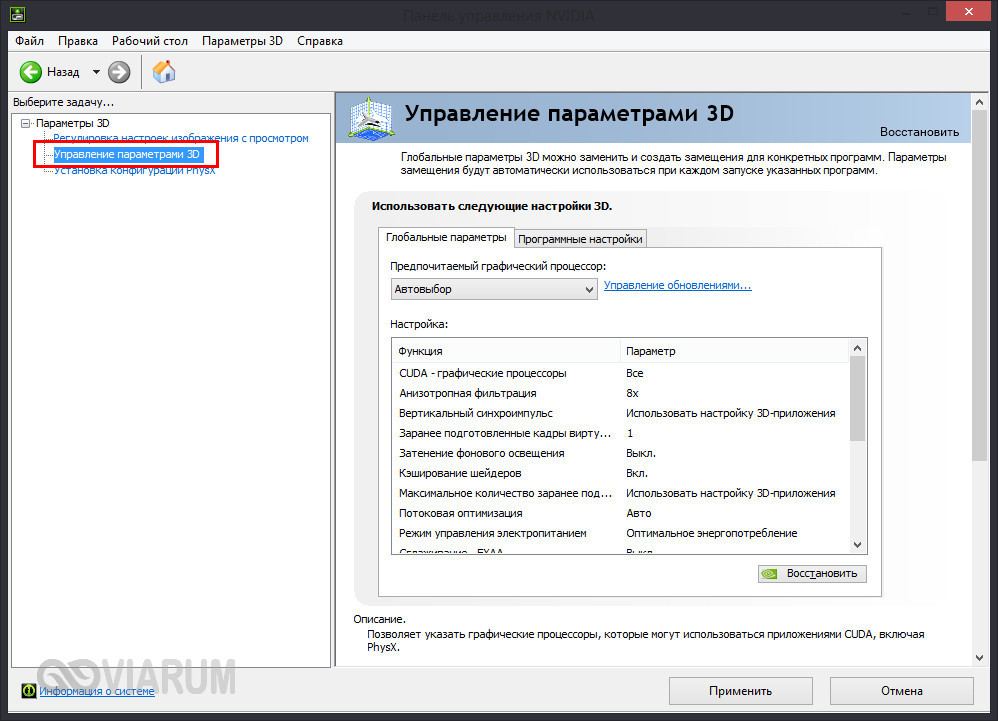Click the Forward arrow icon in toolbar
998x721 pixels.
click(x=119, y=72)
